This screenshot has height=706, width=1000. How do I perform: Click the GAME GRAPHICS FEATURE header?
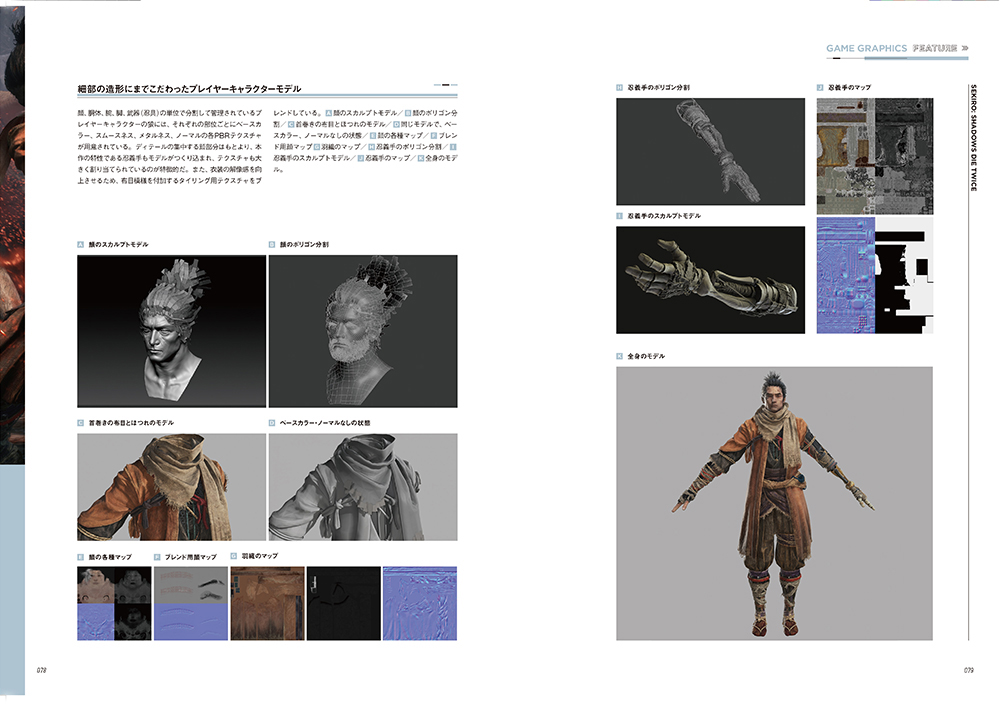[x=896, y=48]
